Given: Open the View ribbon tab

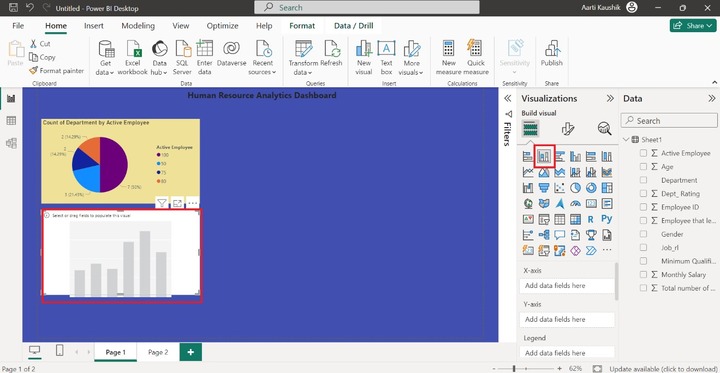Looking at the screenshot, I should coord(180,26).
